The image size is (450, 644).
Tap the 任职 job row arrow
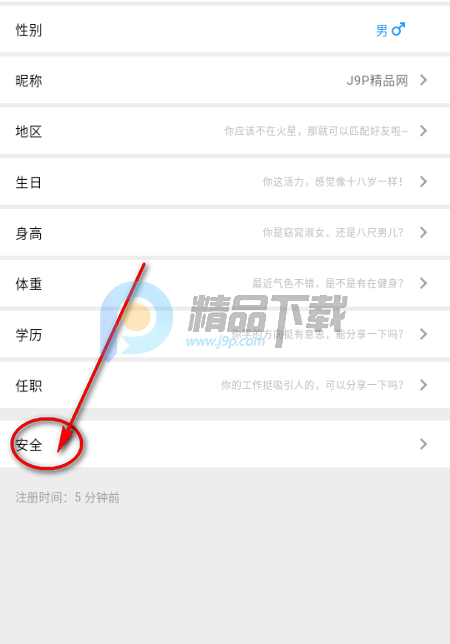(423, 385)
